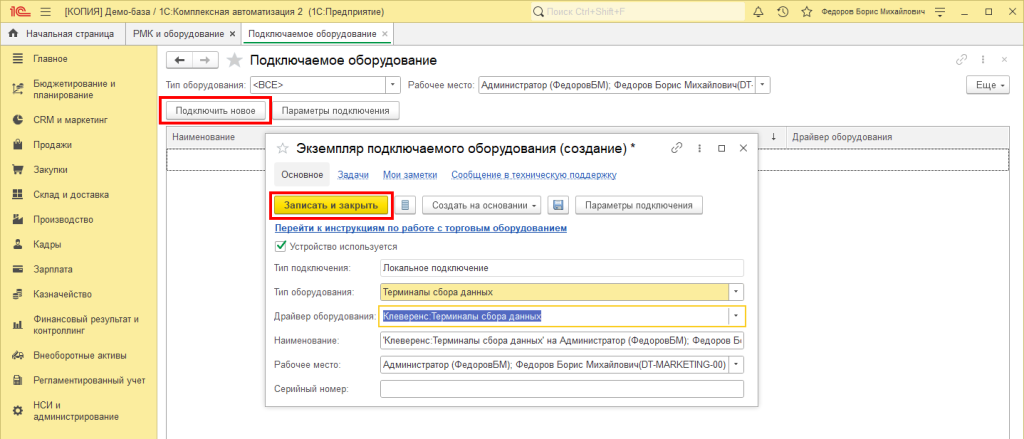The width and height of the screenshot is (1024, 439).
Task: Toggle Устройство используется checkbox
Action: pos(281,246)
